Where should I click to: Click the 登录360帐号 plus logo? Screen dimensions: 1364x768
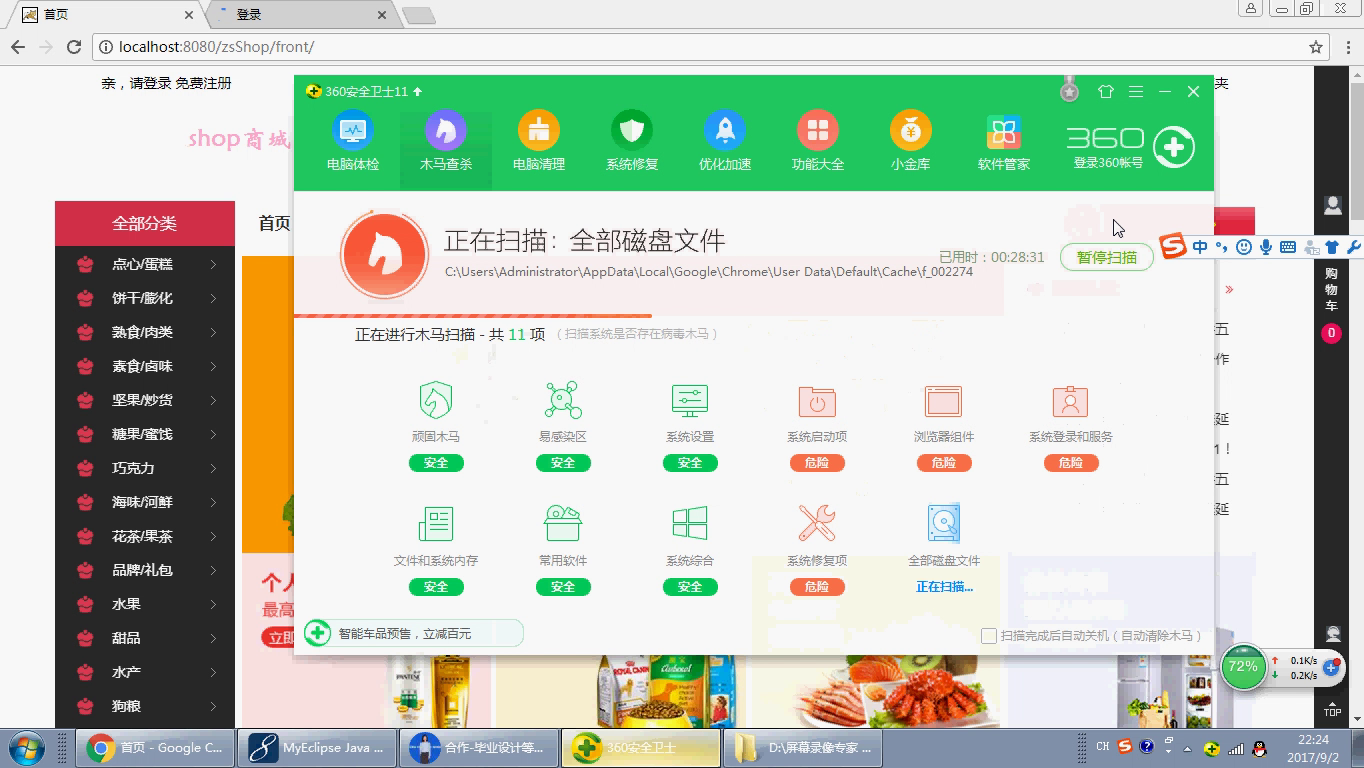tap(1174, 147)
